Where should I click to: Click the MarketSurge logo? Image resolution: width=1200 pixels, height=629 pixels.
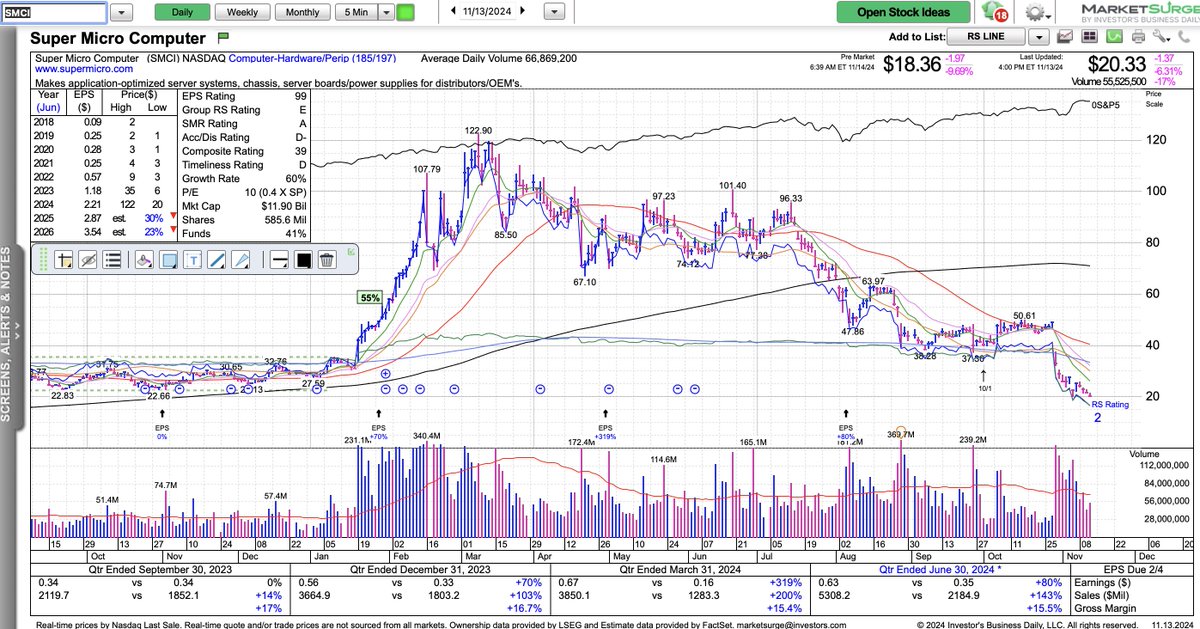pos(1139,12)
